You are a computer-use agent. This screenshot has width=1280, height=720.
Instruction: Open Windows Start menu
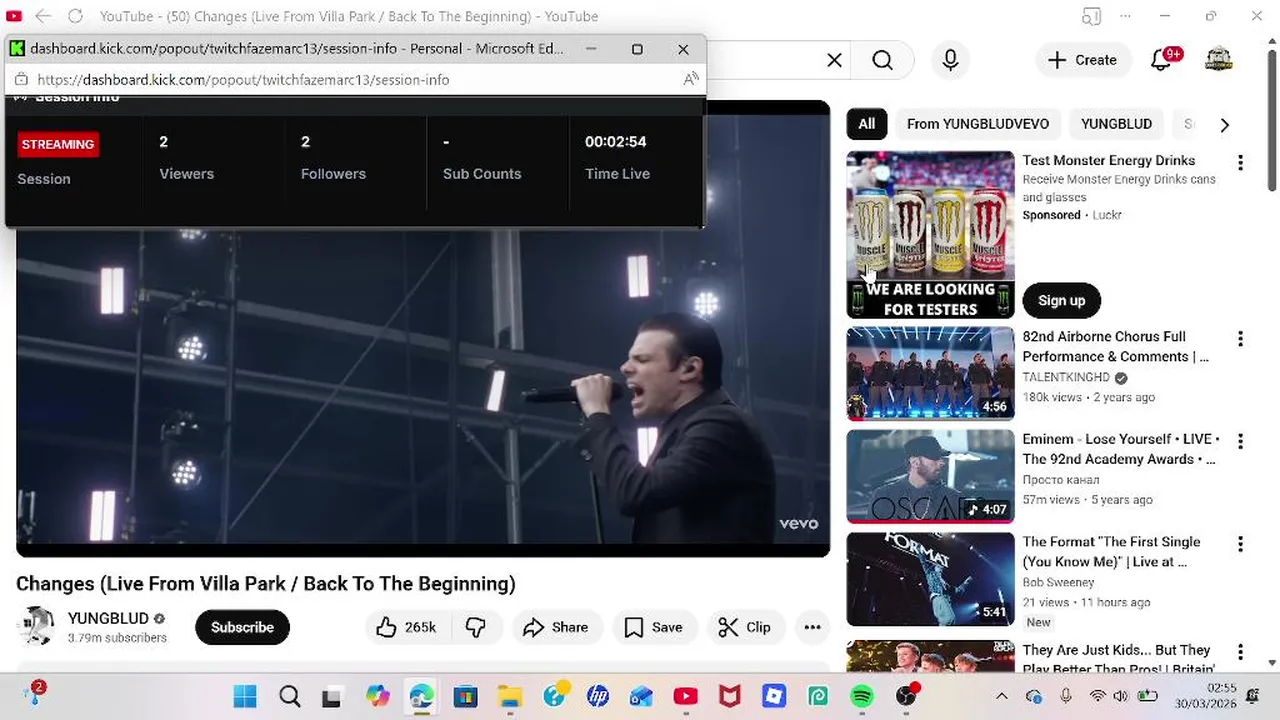(245, 696)
